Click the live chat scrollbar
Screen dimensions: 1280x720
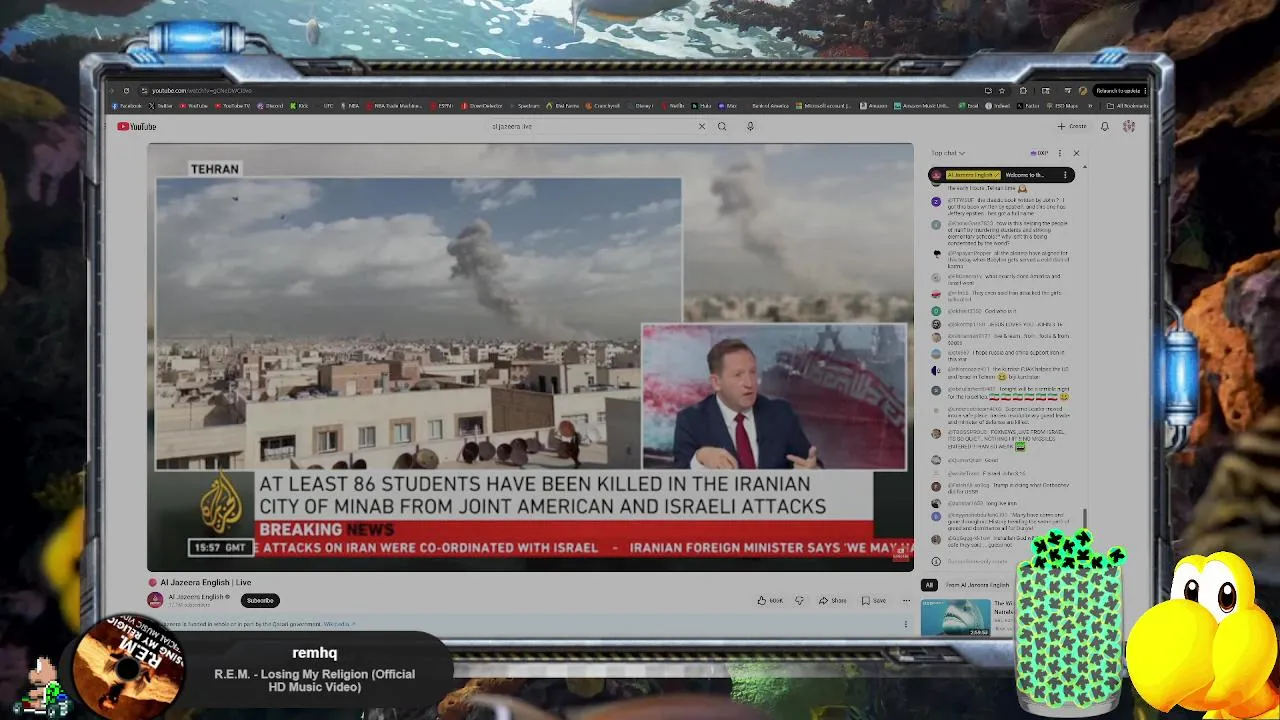tap(1085, 520)
